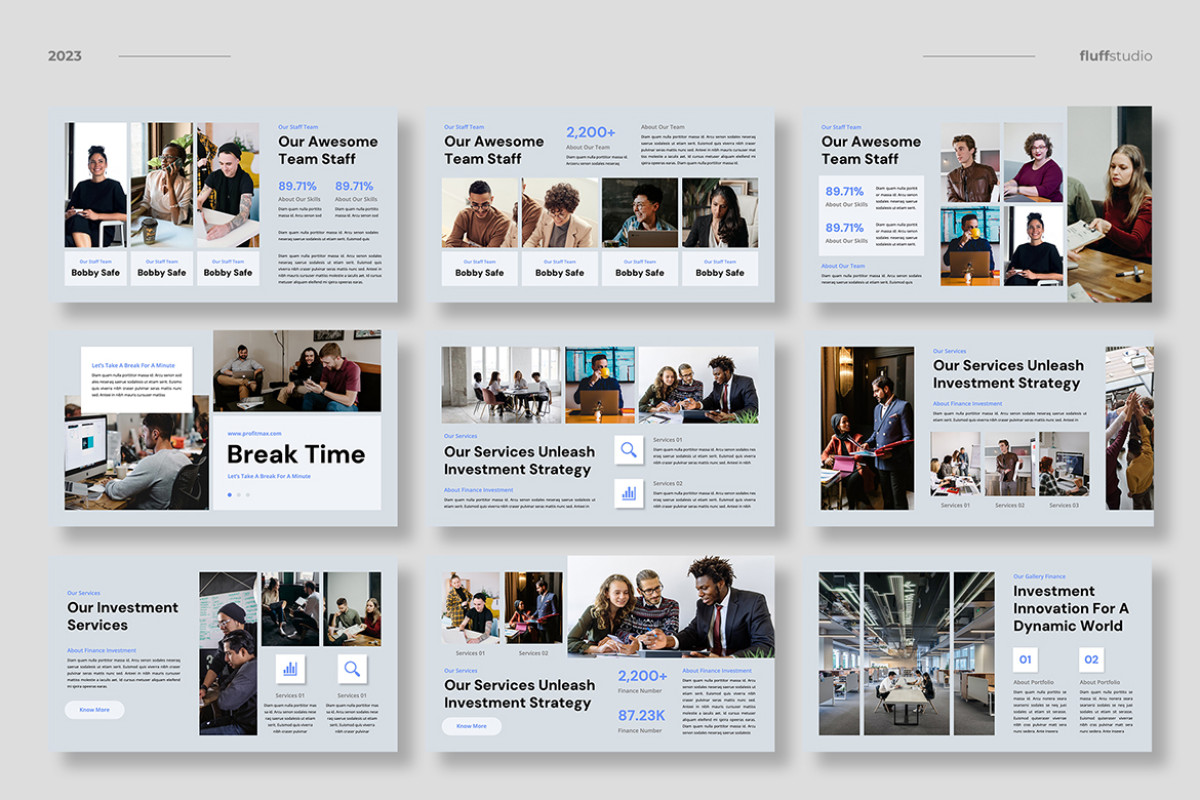Screen dimensions: 1200x800
Task: Click the Break Time heading
Action: point(296,455)
